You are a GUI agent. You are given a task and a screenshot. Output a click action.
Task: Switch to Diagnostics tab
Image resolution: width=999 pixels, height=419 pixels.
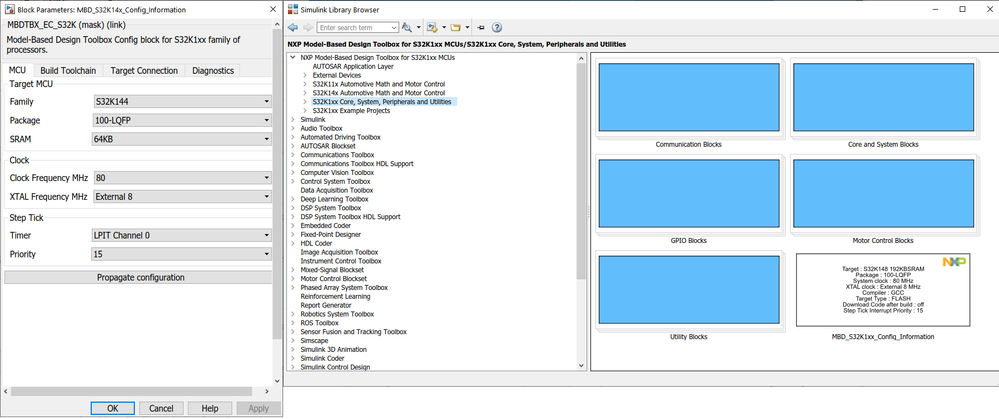pyautogui.click(x=213, y=71)
